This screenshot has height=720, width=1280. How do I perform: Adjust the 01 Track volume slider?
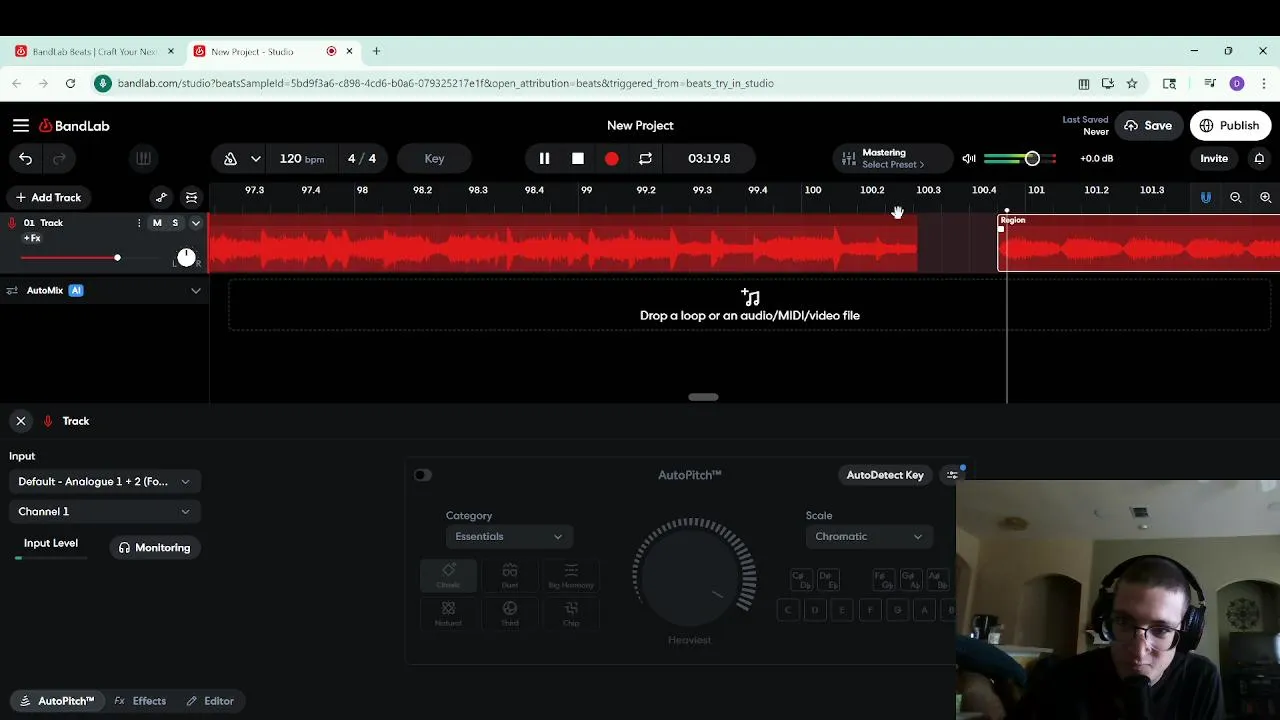click(117, 258)
